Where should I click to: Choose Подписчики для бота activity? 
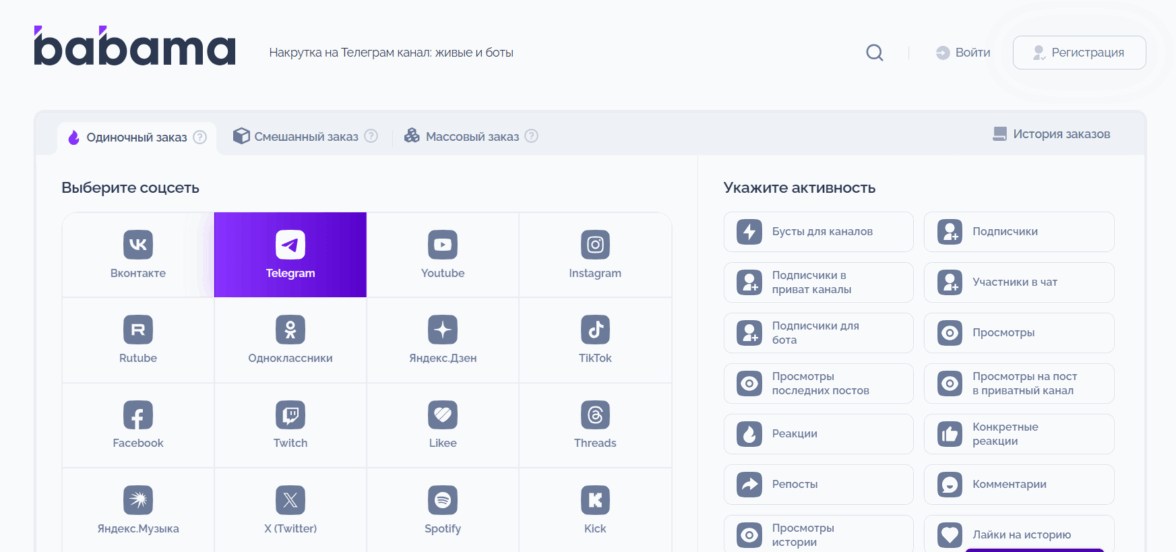click(818, 333)
